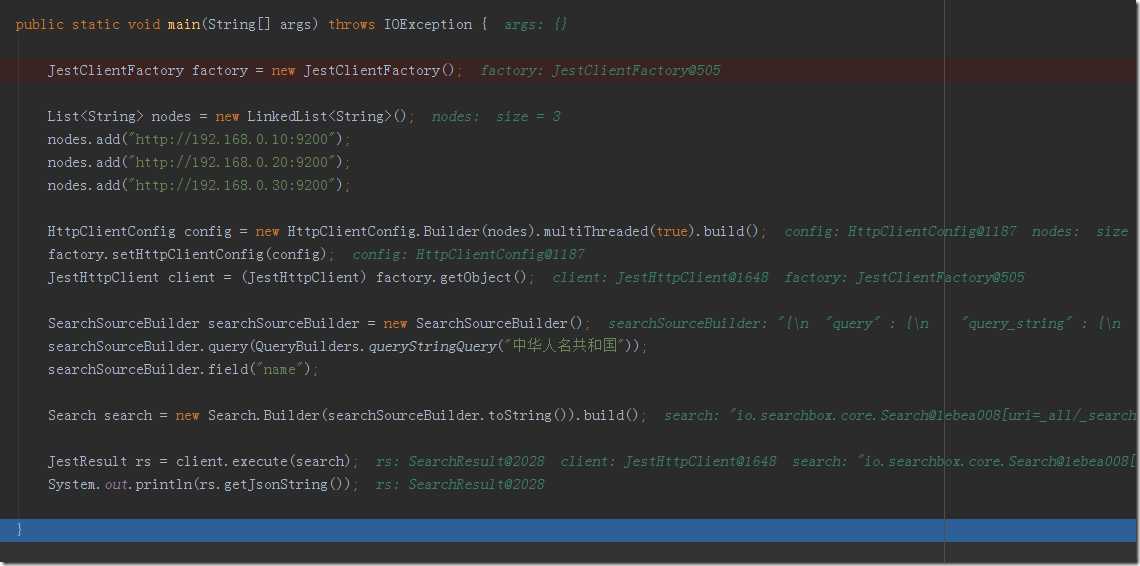Click 'searchSourceBuilder.toString()' argument
Image resolution: width=1140 pixels, height=566 pixels.
449,415
